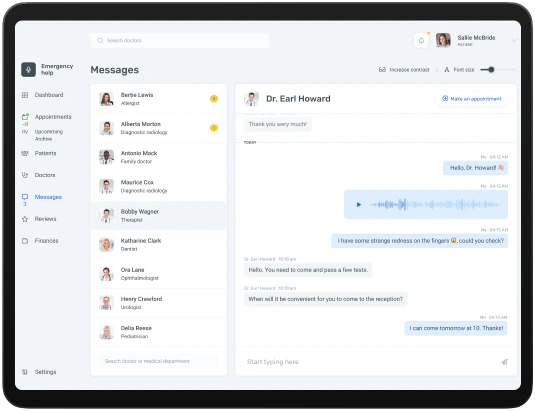Click the Font size letter icon
The width and height of the screenshot is (535, 411).
(446, 70)
